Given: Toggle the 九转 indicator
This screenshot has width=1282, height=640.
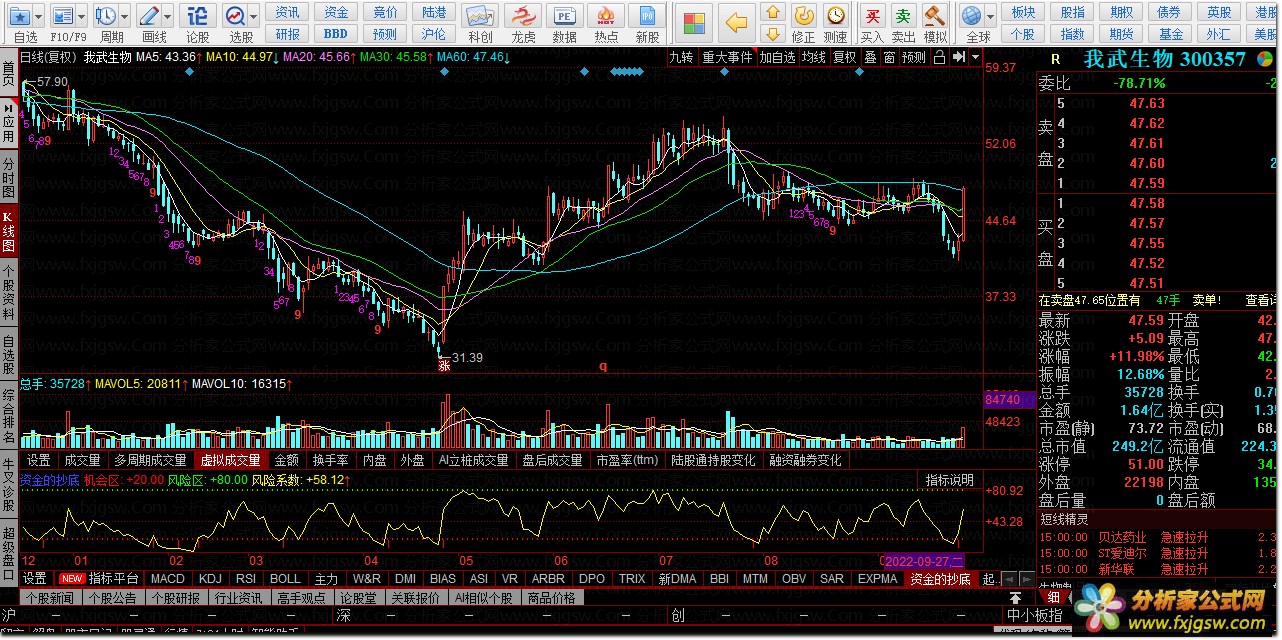Looking at the screenshot, I should click(681, 57).
